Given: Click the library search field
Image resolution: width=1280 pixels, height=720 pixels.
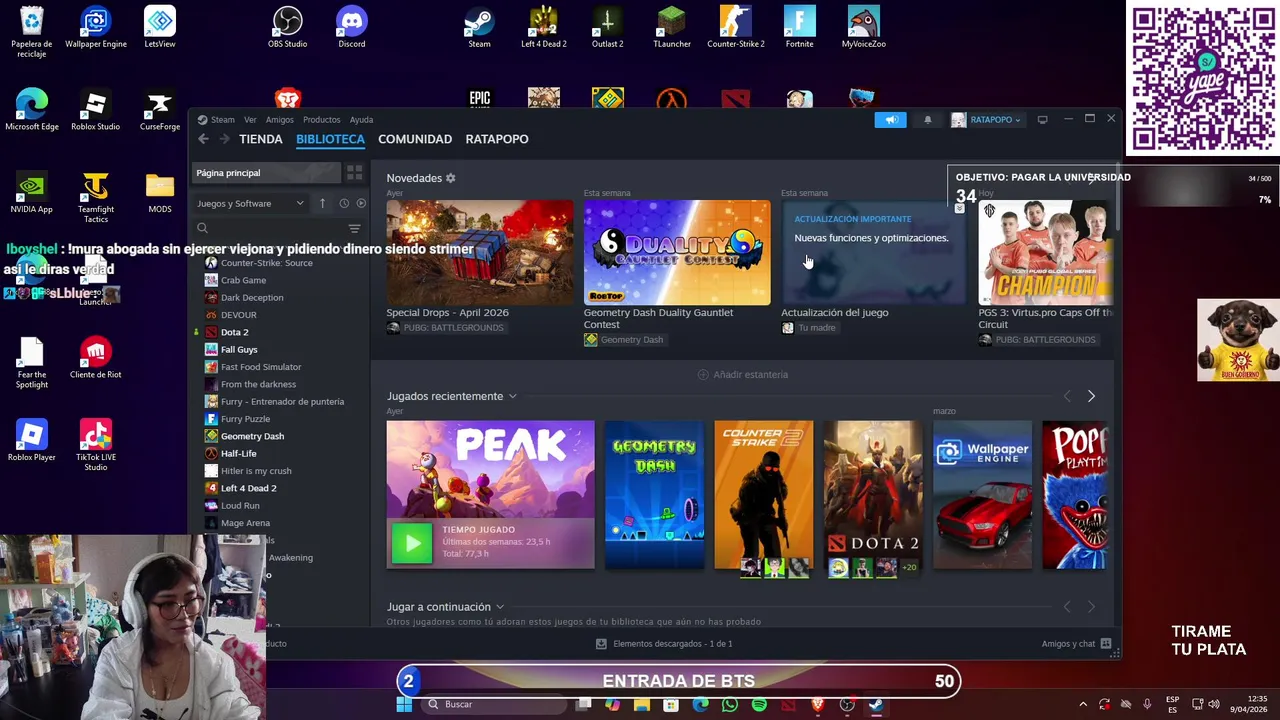Looking at the screenshot, I should pyautogui.click(x=270, y=228).
